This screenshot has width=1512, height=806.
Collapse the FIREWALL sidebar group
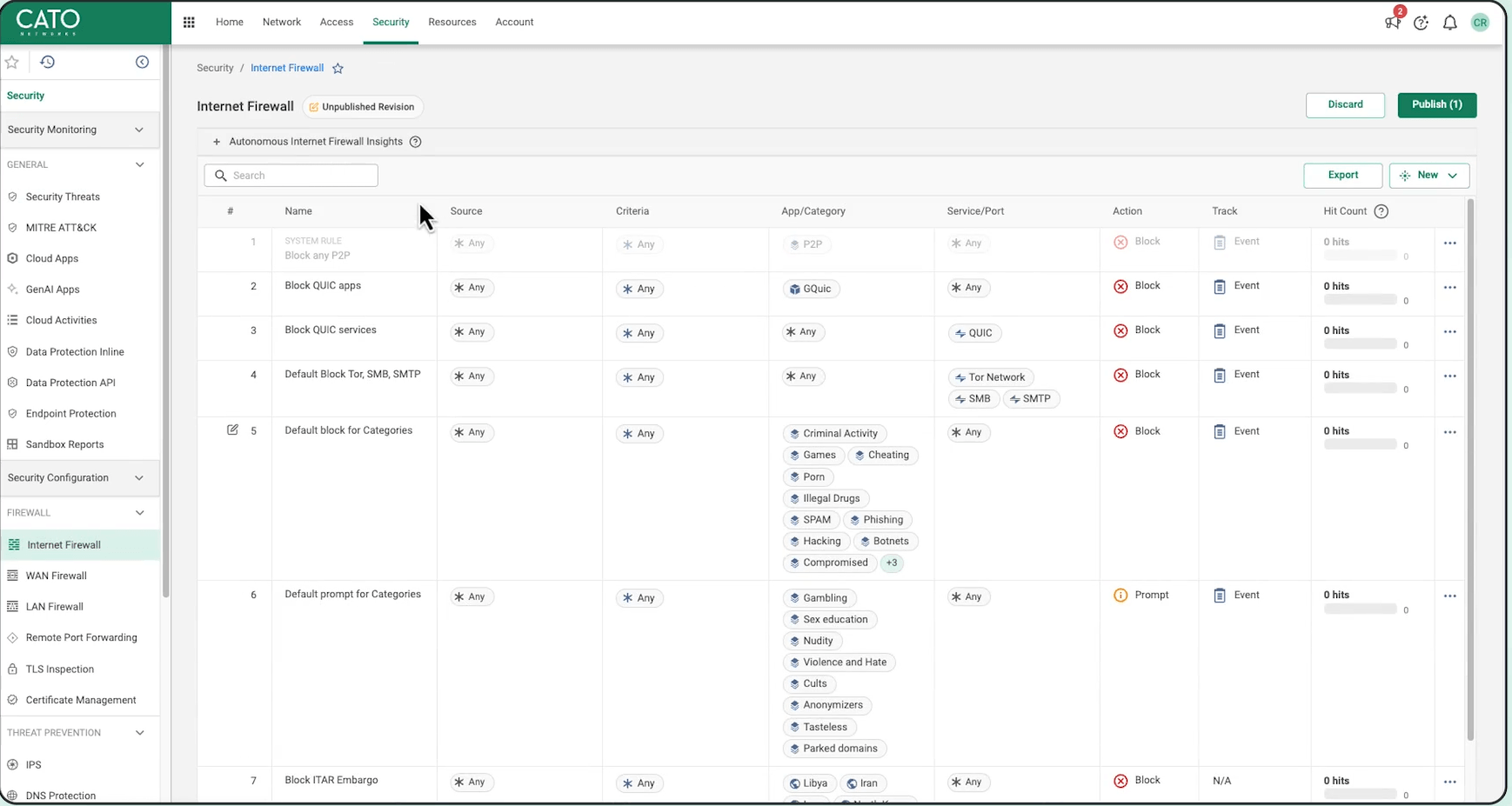click(x=139, y=513)
